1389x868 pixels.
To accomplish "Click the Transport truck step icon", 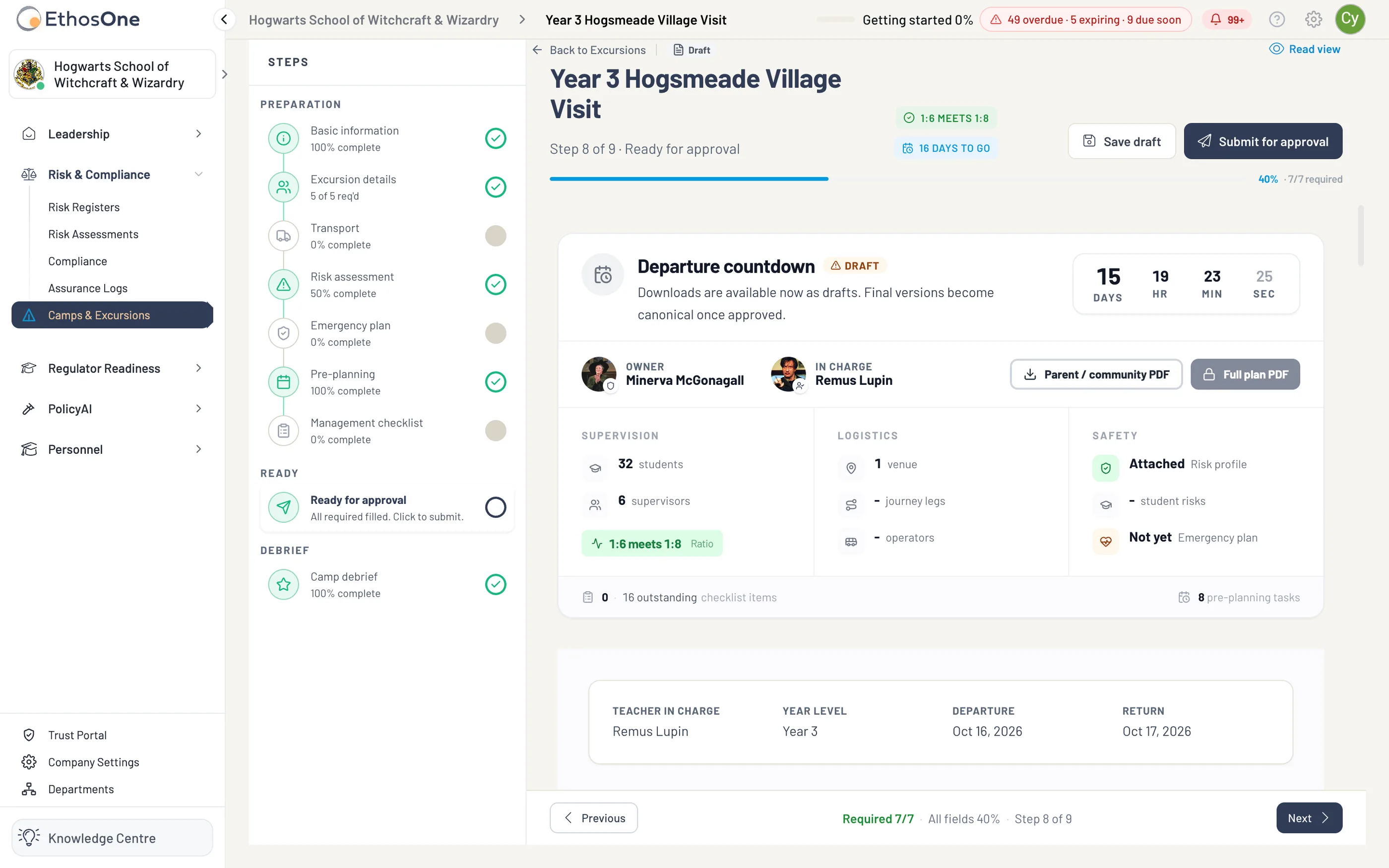I will (x=284, y=236).
